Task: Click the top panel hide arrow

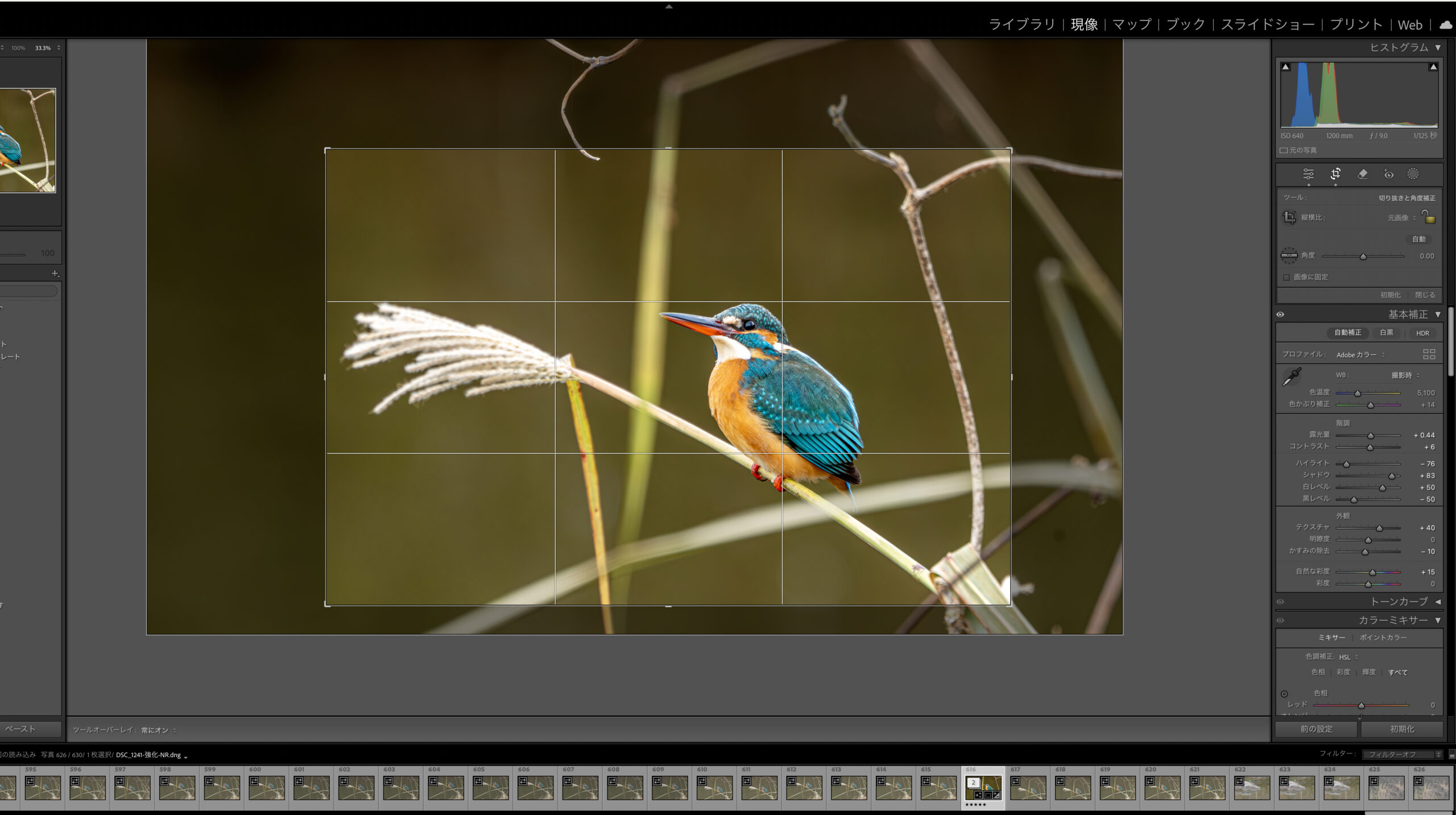Action: [669, 7]
